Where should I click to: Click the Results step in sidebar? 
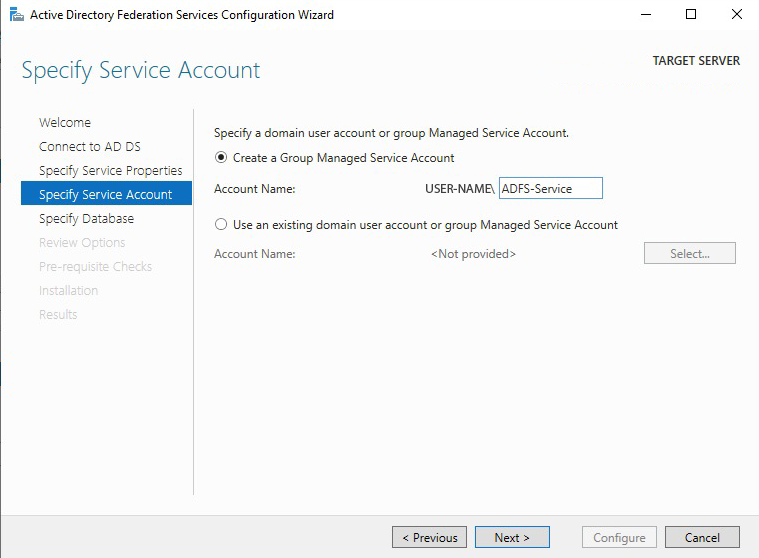pos(58,315)
